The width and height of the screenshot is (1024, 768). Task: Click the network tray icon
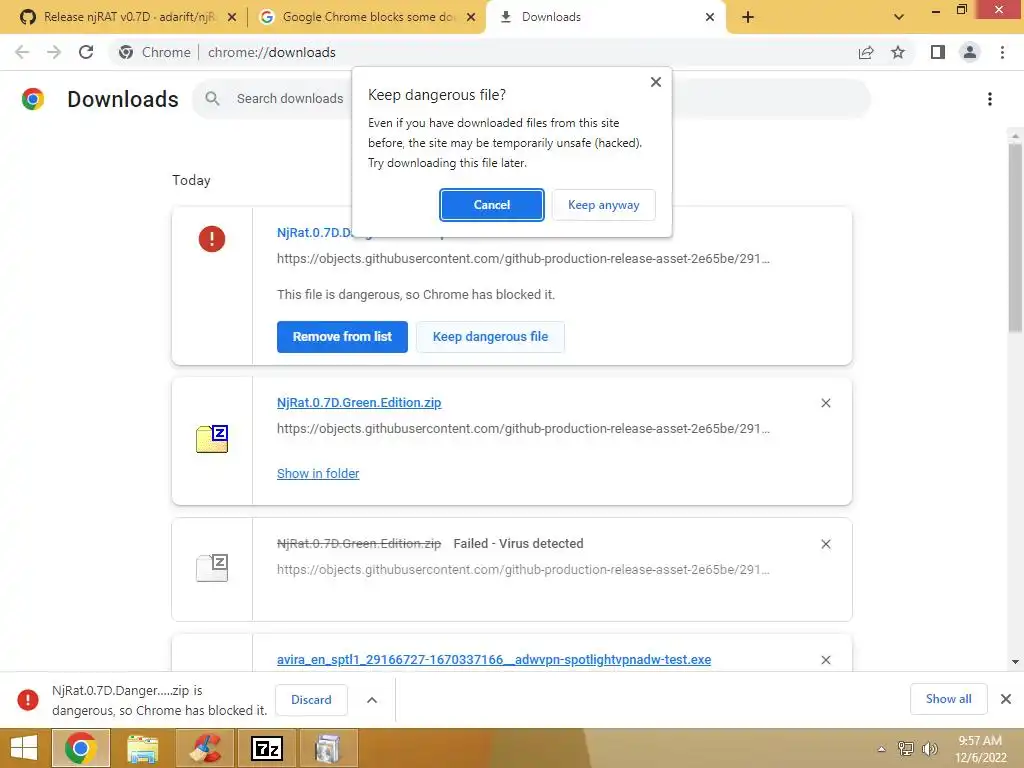906,749
